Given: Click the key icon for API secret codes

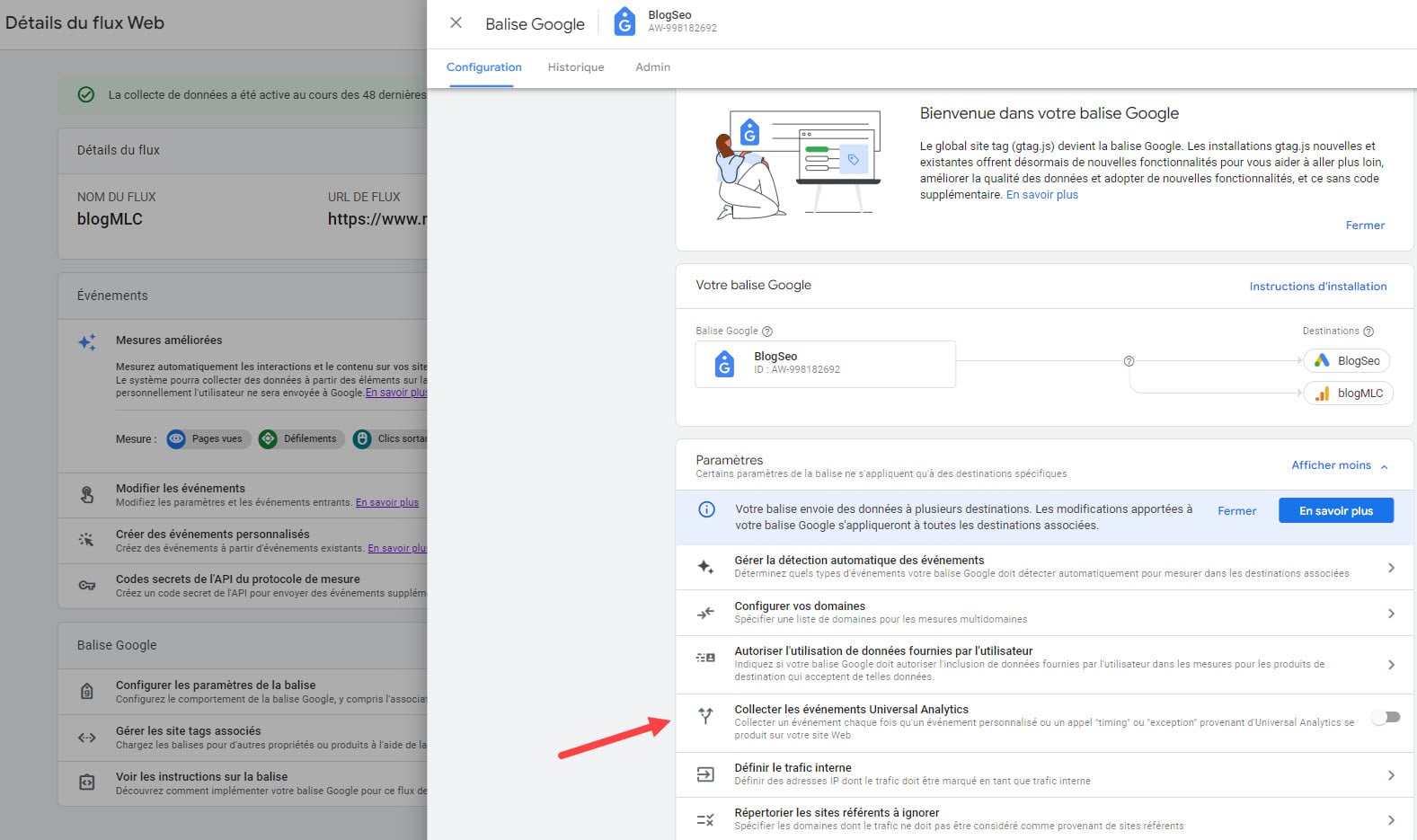Looking at the screenshot, I should (x=87, y=586).
